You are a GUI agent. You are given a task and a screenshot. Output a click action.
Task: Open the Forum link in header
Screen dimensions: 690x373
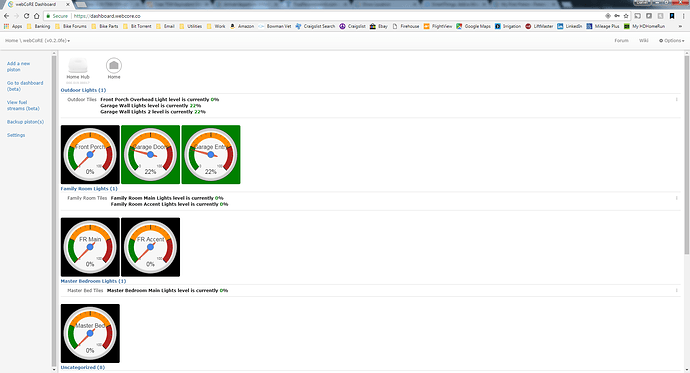[621, 40]
